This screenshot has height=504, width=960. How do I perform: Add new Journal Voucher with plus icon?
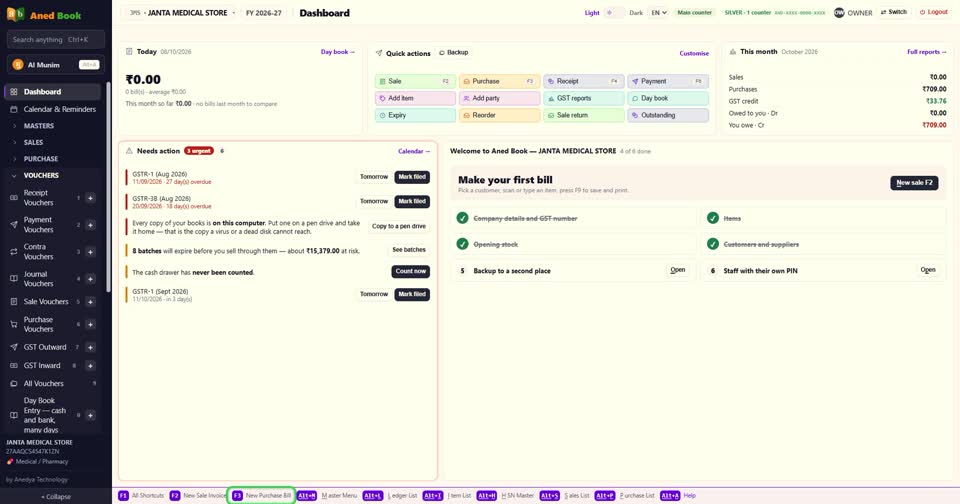(90, 279)
